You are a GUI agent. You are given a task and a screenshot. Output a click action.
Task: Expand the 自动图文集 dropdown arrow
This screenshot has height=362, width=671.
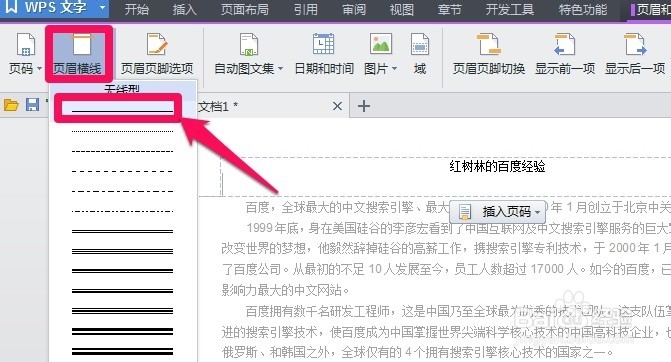pyautogui.click(x=280, y=68)
